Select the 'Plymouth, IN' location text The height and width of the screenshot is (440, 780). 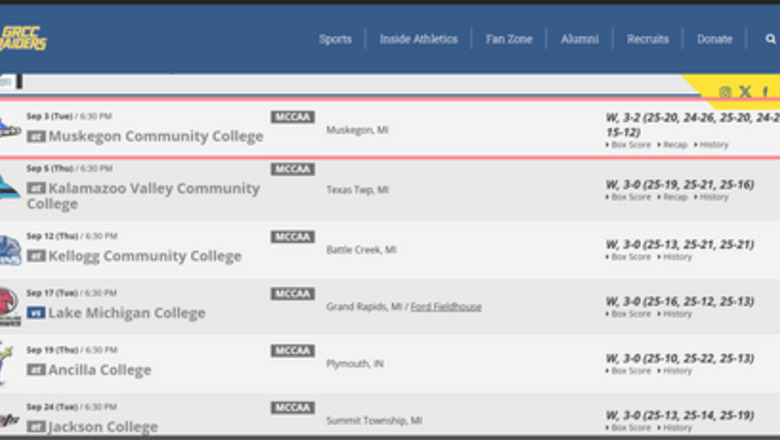355,364
